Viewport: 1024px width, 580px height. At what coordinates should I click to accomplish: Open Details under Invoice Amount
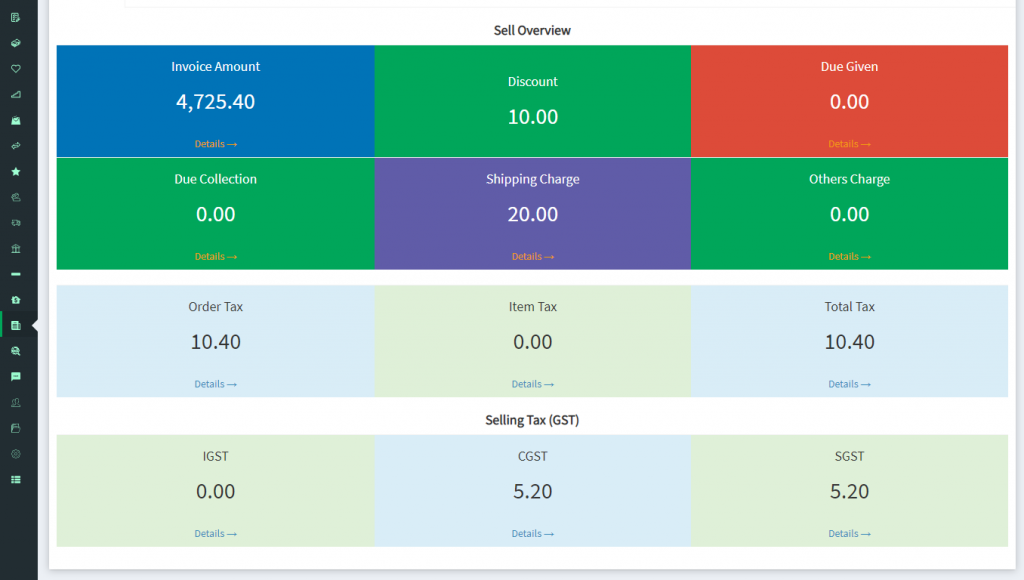215,144
